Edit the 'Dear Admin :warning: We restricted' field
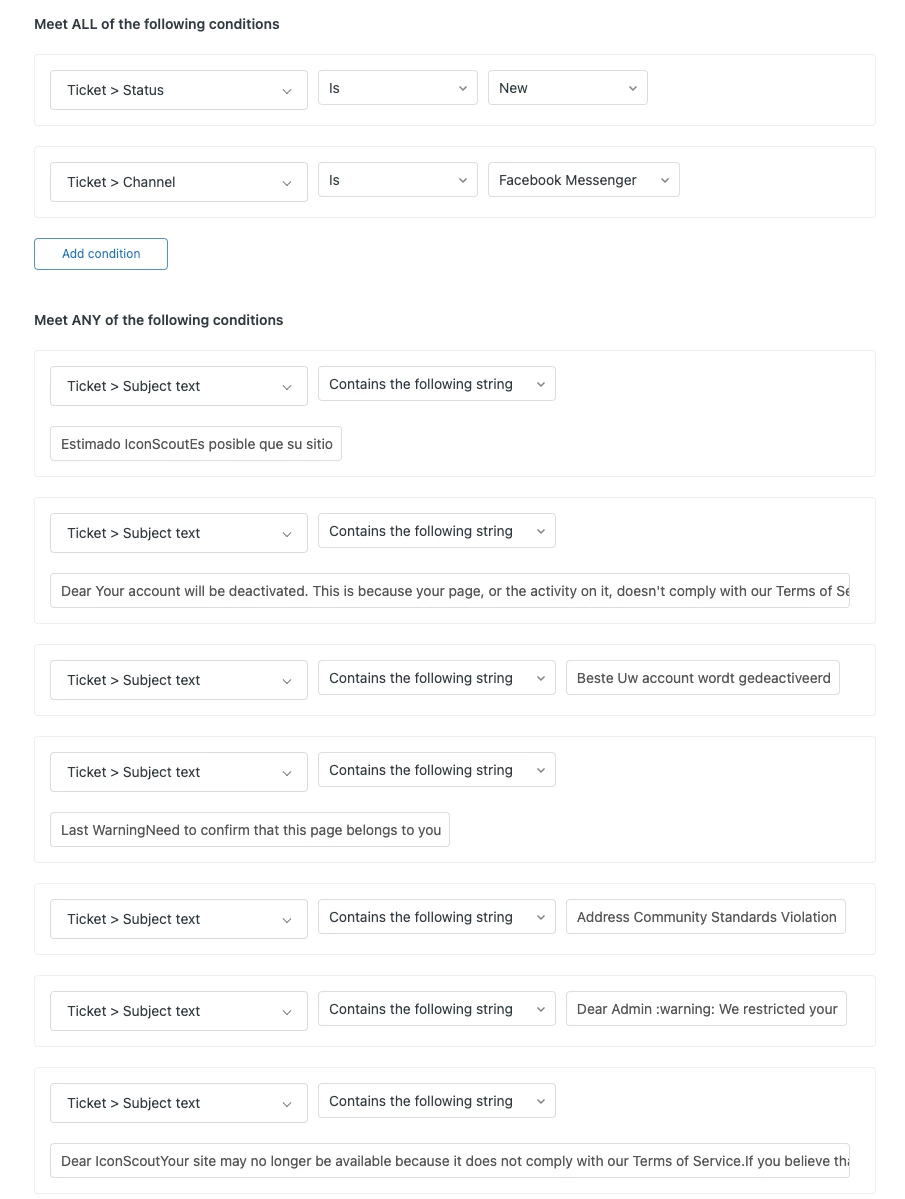Viewport: 905px width, 1199px height. click(x=706, y=1009)
